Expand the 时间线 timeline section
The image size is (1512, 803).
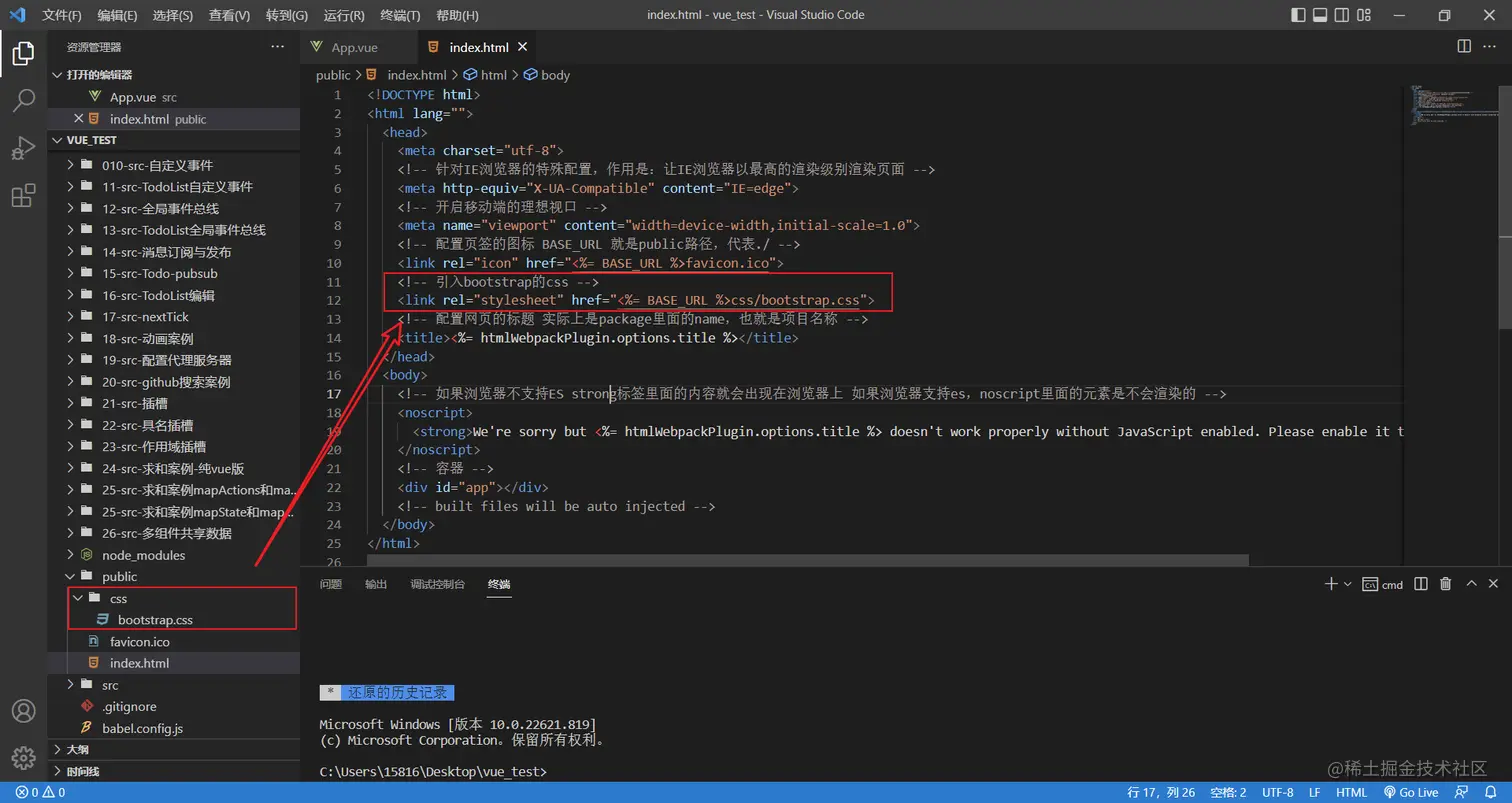pyautogui.click(x=174, y=771)
